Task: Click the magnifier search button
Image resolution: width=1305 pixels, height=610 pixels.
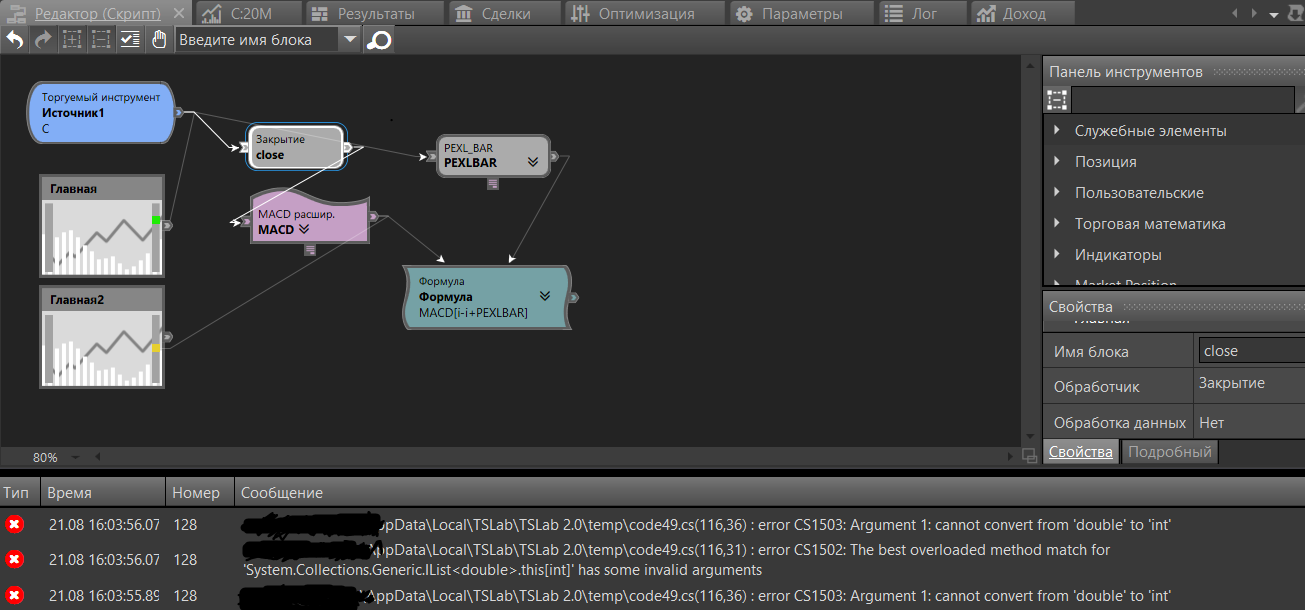Action: 379,40
